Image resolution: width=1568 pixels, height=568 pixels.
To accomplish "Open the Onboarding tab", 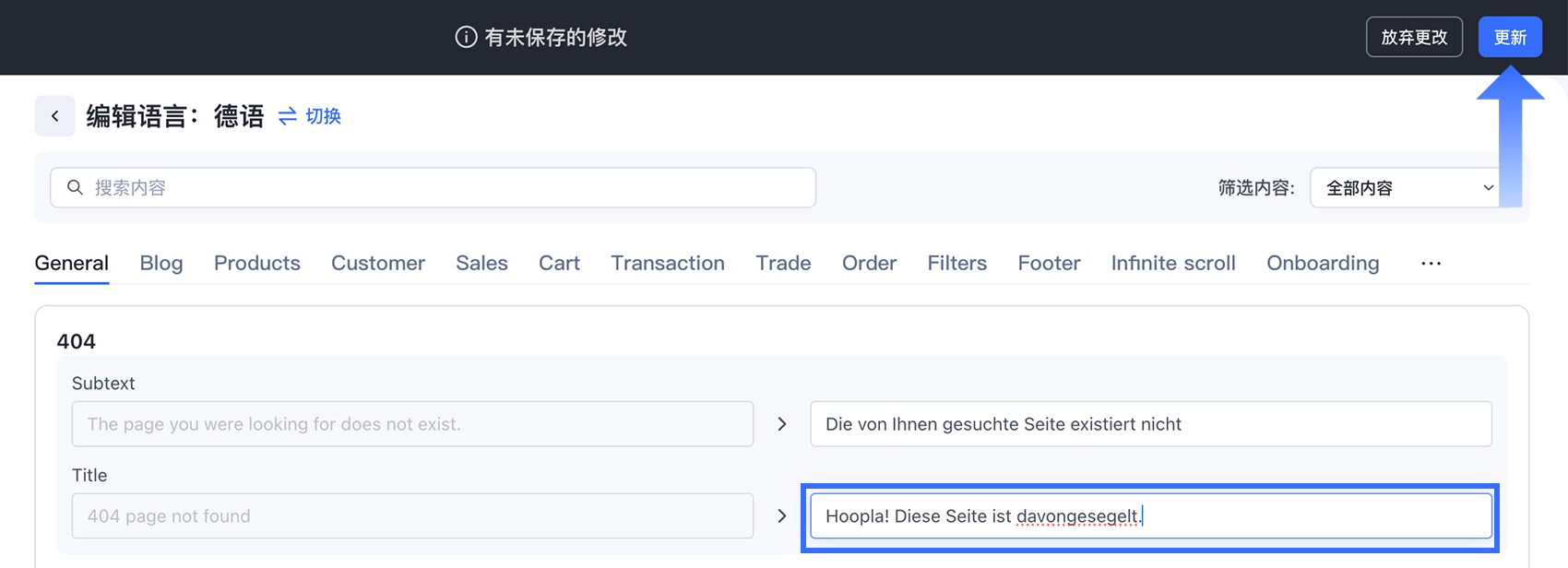I will click(x=1323, y=263).
